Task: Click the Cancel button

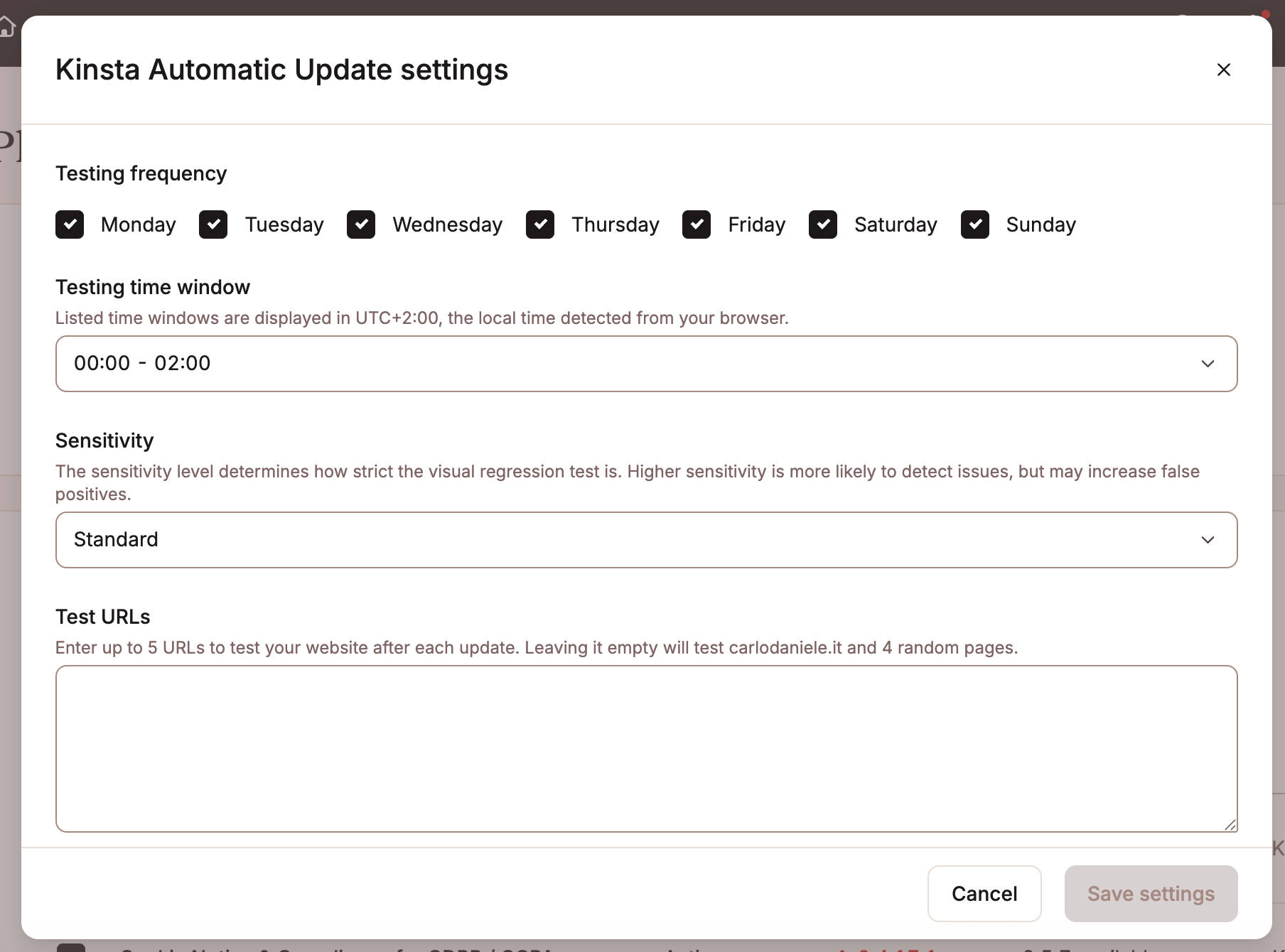Action: (984, 893)
